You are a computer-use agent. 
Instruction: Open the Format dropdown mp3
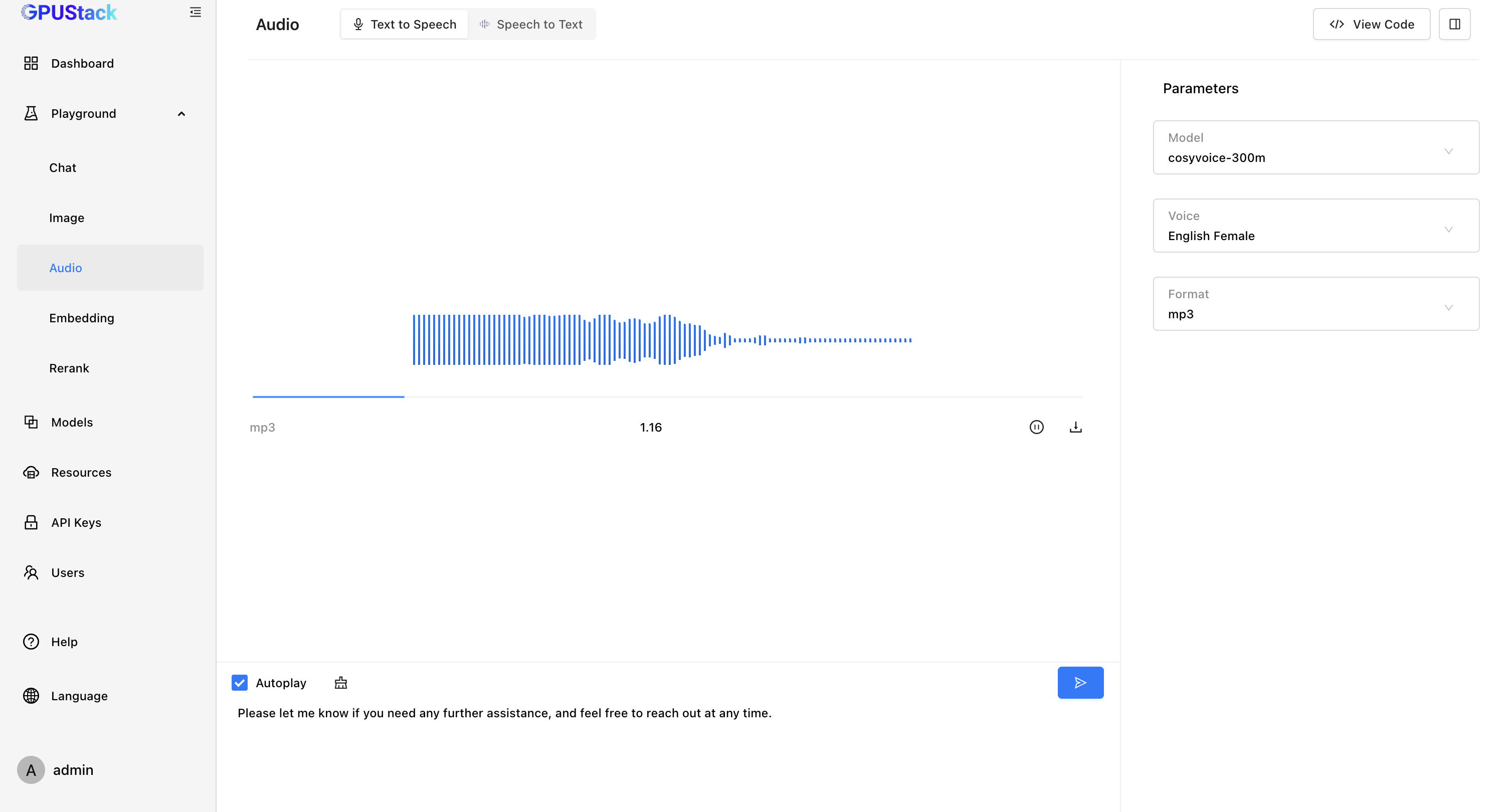[x=1316, y=304]
